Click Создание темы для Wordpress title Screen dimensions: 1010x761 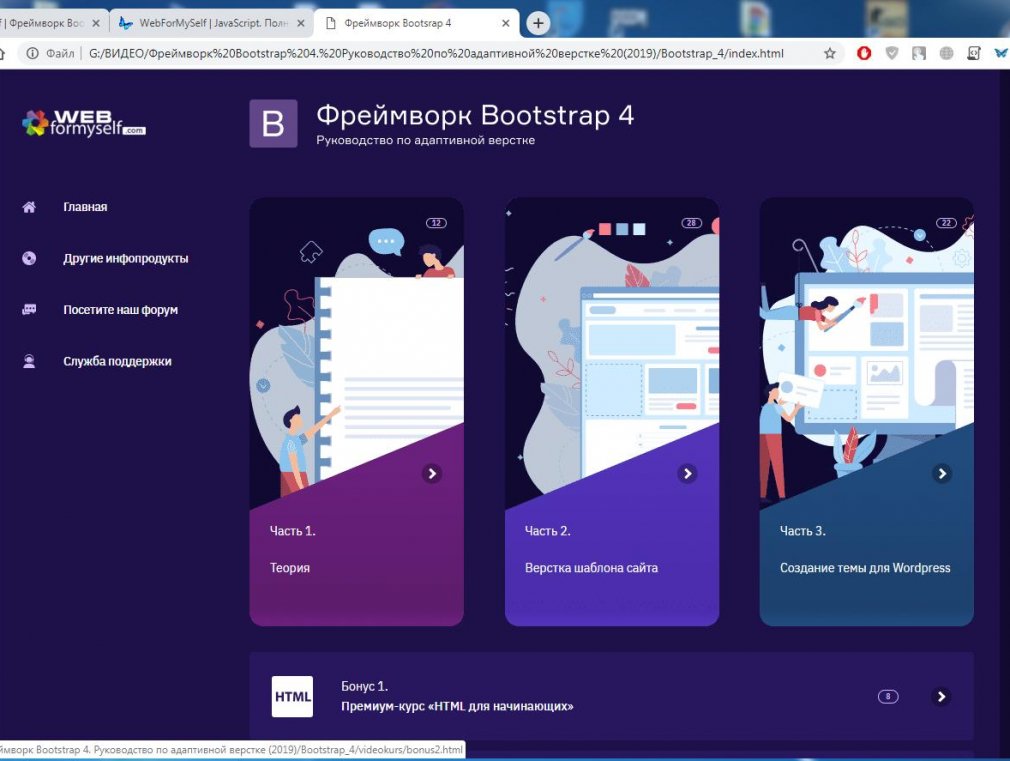tap(865, 568)
